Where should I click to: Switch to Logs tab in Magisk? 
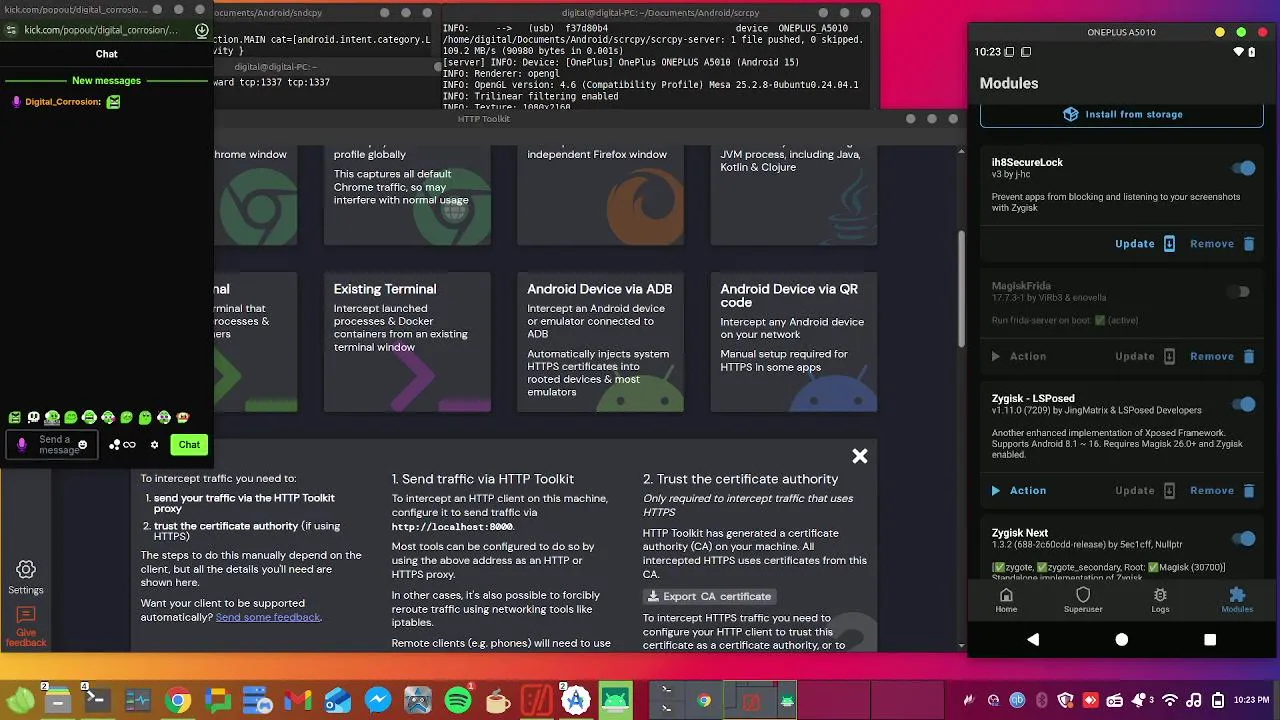(1160, 600)
